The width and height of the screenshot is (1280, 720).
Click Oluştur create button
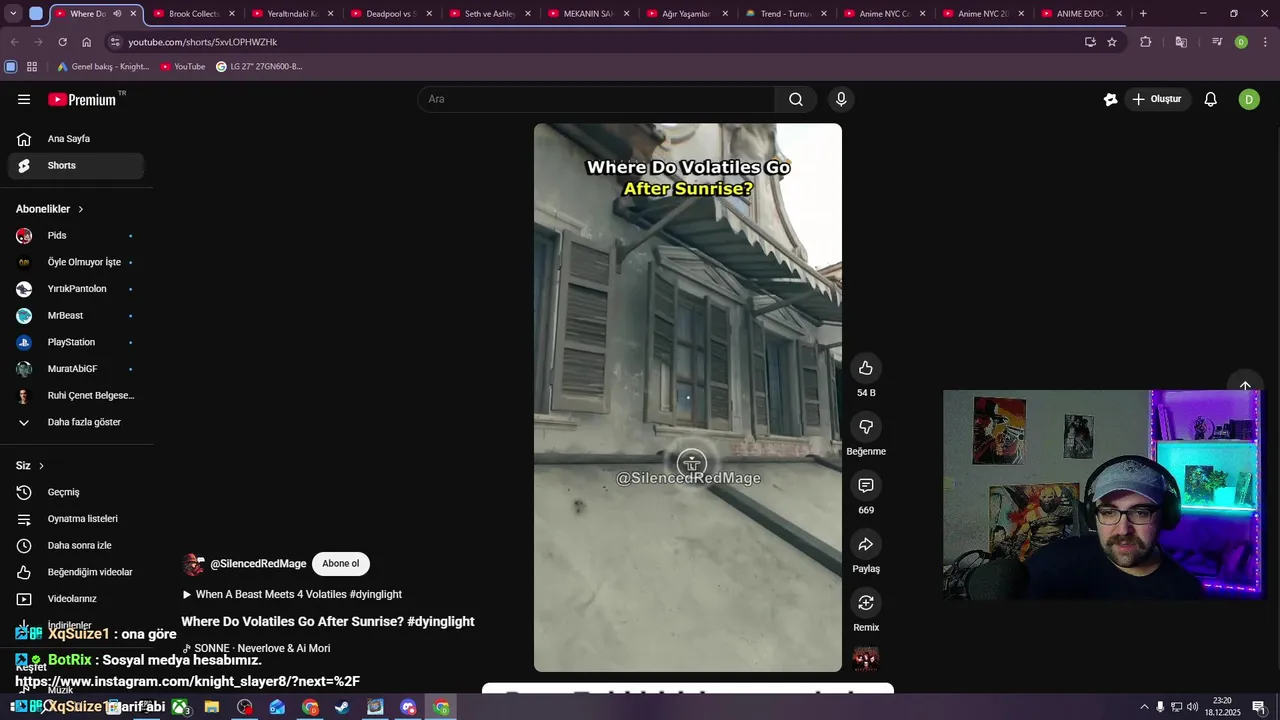[x=1157, y=99]
